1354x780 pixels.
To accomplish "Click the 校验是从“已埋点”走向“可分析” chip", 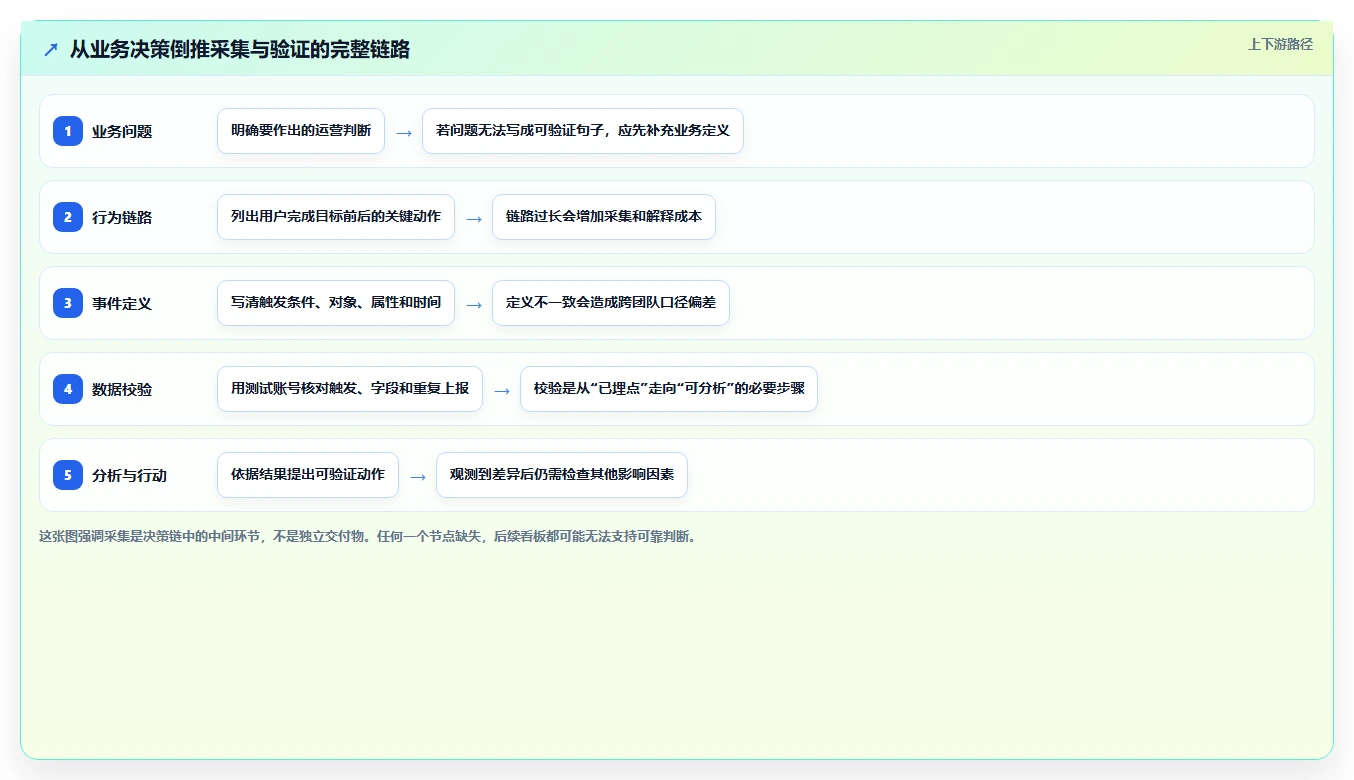I will pyautogui.click(x=669, y=389).
